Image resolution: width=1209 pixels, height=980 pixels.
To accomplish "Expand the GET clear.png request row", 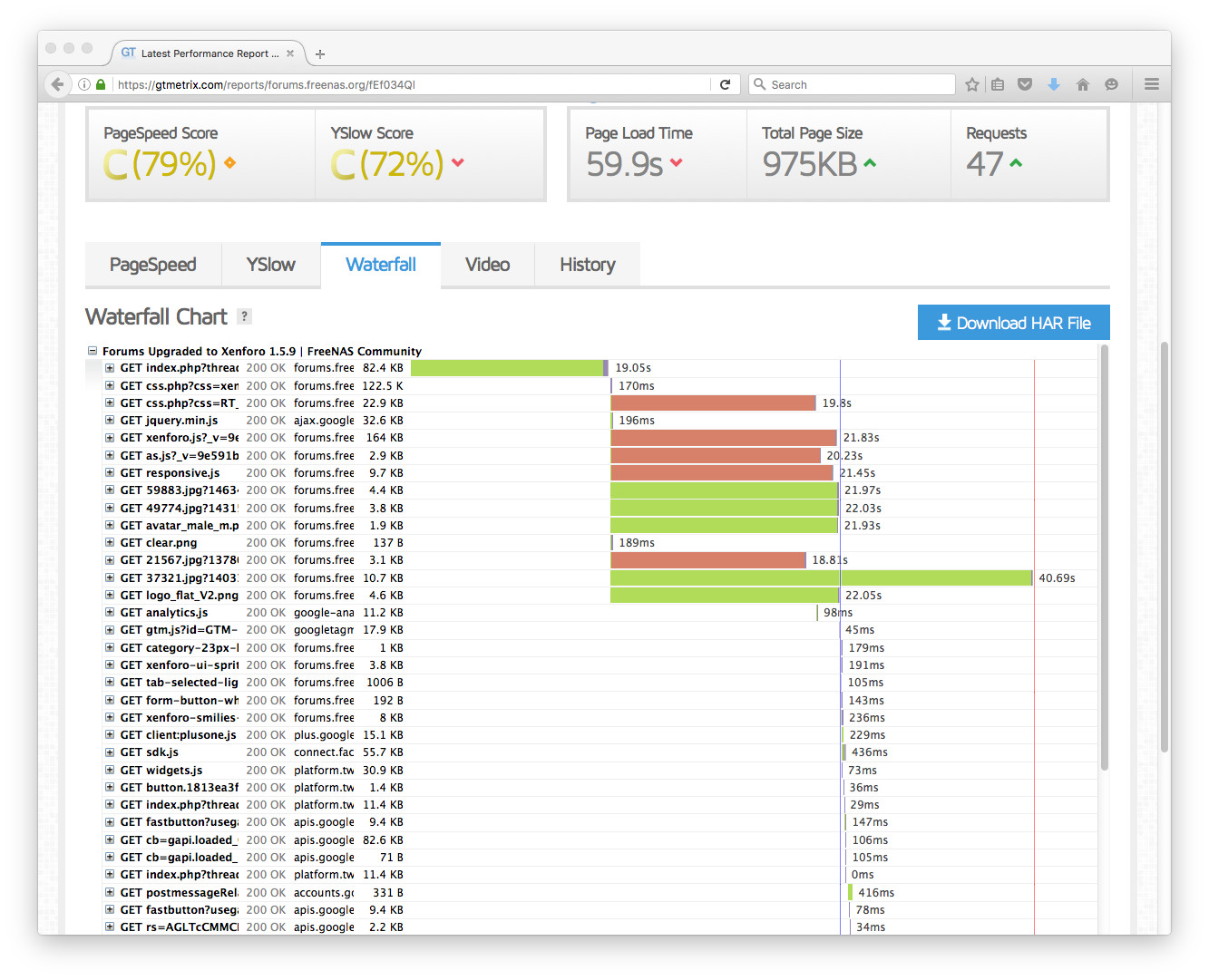I will [110, 543].
